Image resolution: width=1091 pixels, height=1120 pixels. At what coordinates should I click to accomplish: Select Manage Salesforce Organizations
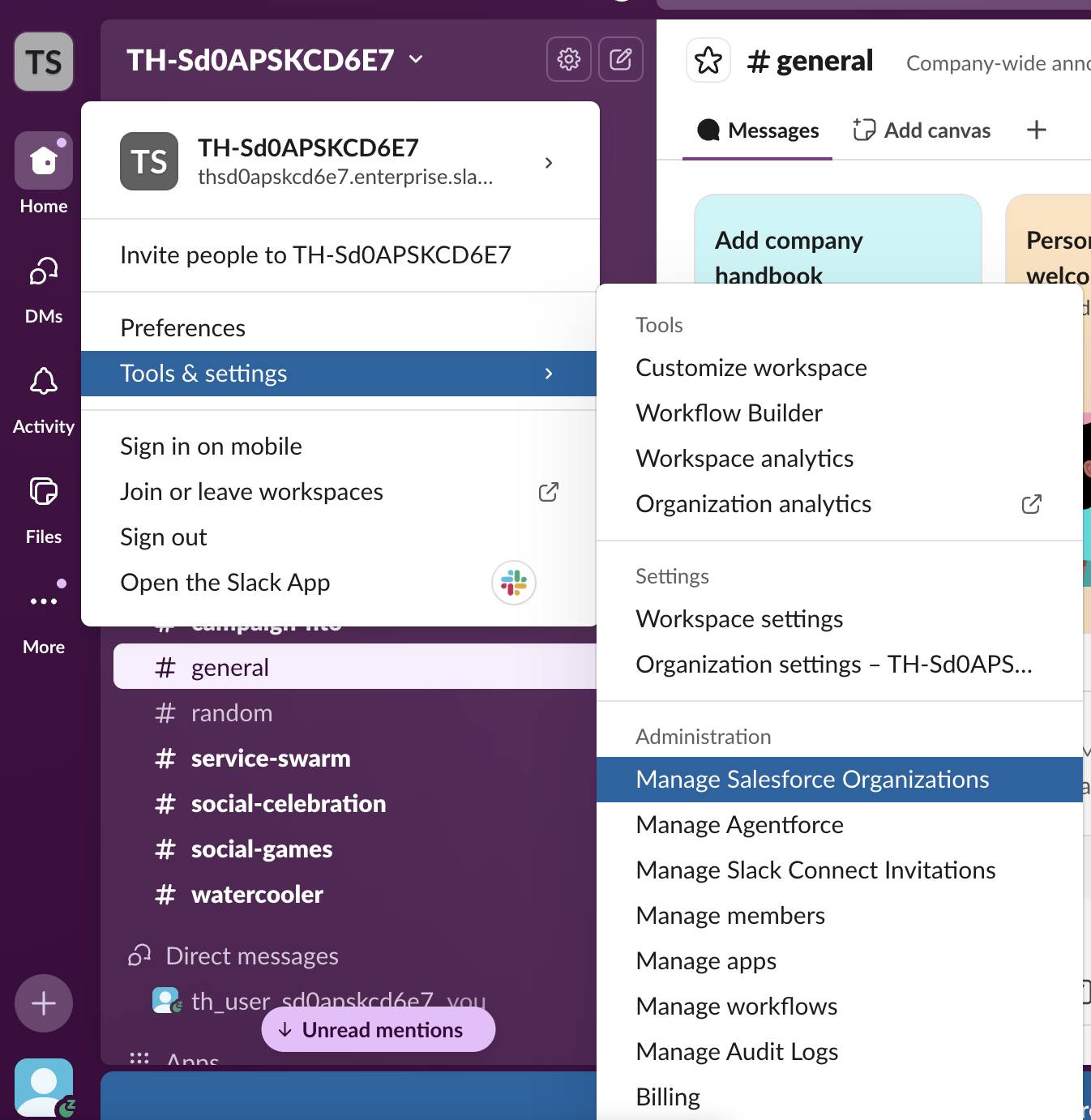pyautogui.click(x=840, y=780)
